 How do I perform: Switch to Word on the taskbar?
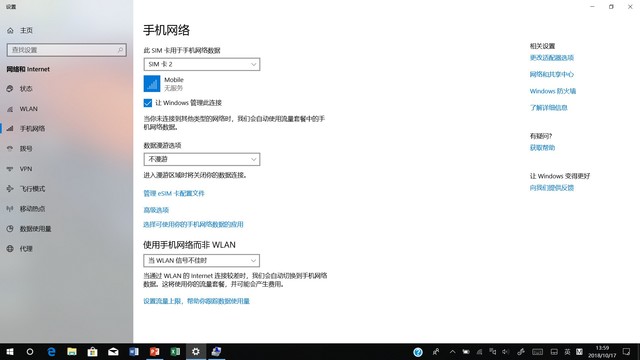point(134,352)
